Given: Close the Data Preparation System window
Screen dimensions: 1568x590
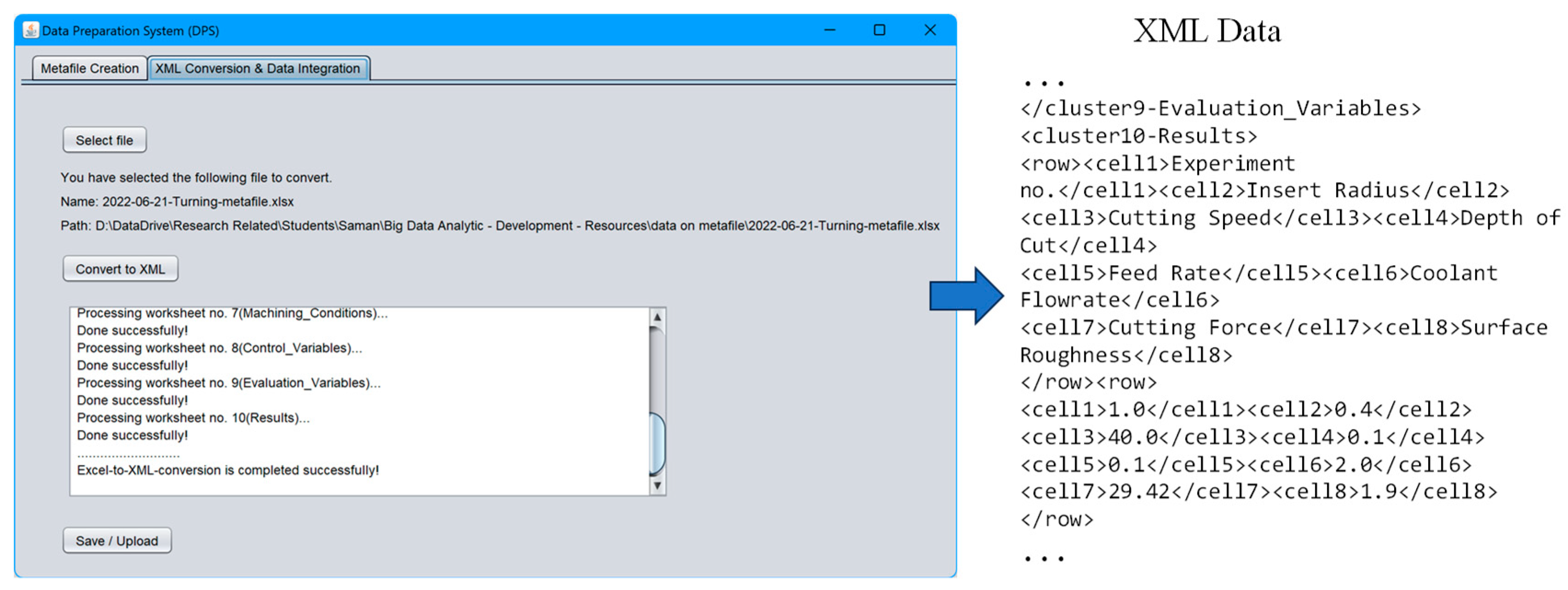Looking at the screenshot, I should 930,30.
